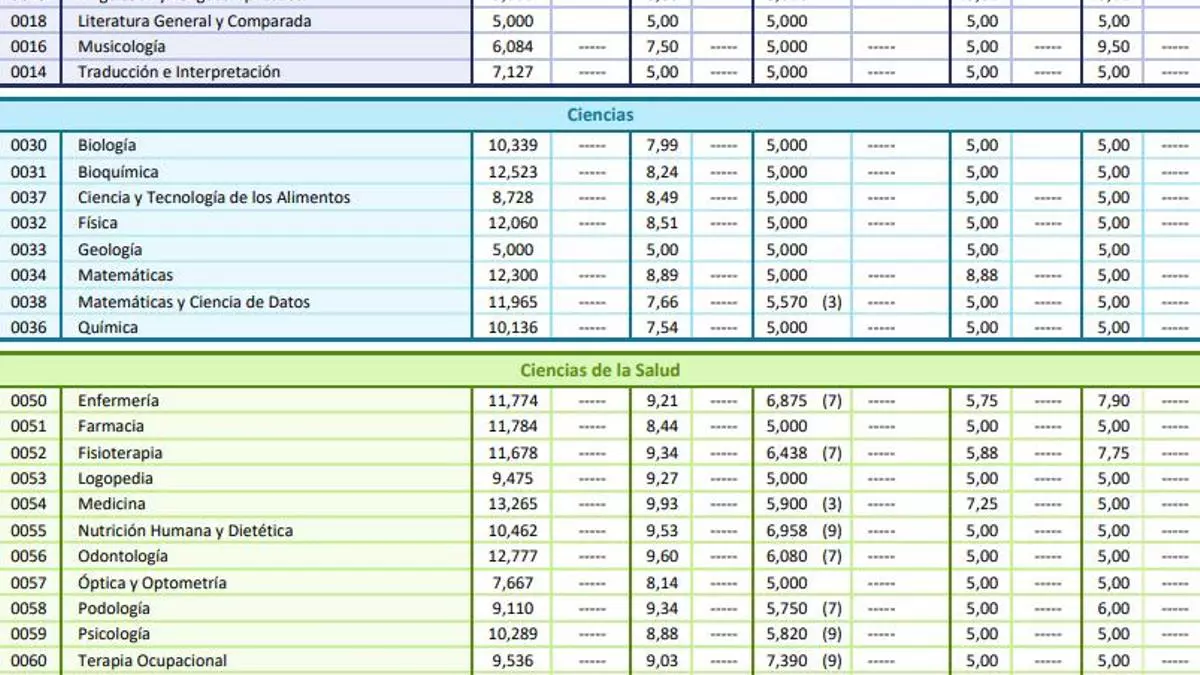This screenshot has height=675, width=1200.
Task: Select the 'Odontología' degree name
Action: pyautogui.click(x=123, y=556)
